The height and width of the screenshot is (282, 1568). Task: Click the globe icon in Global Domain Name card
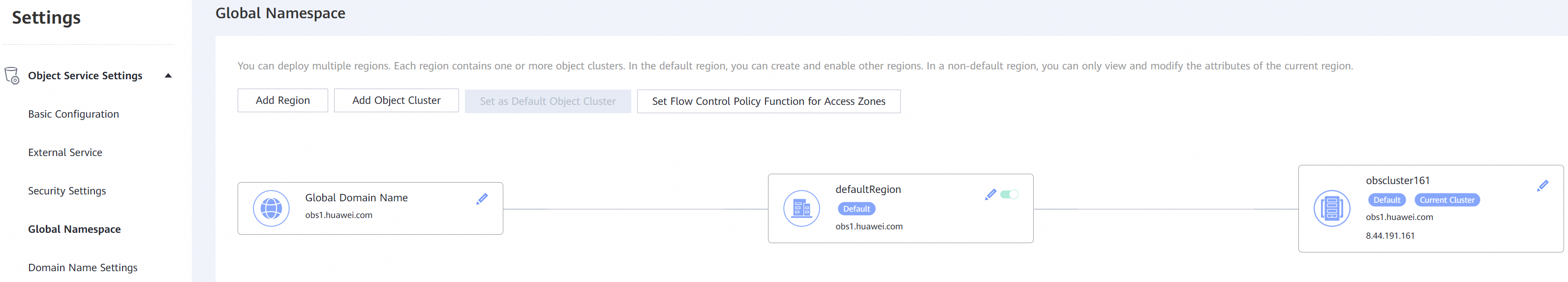coord(271,208)
